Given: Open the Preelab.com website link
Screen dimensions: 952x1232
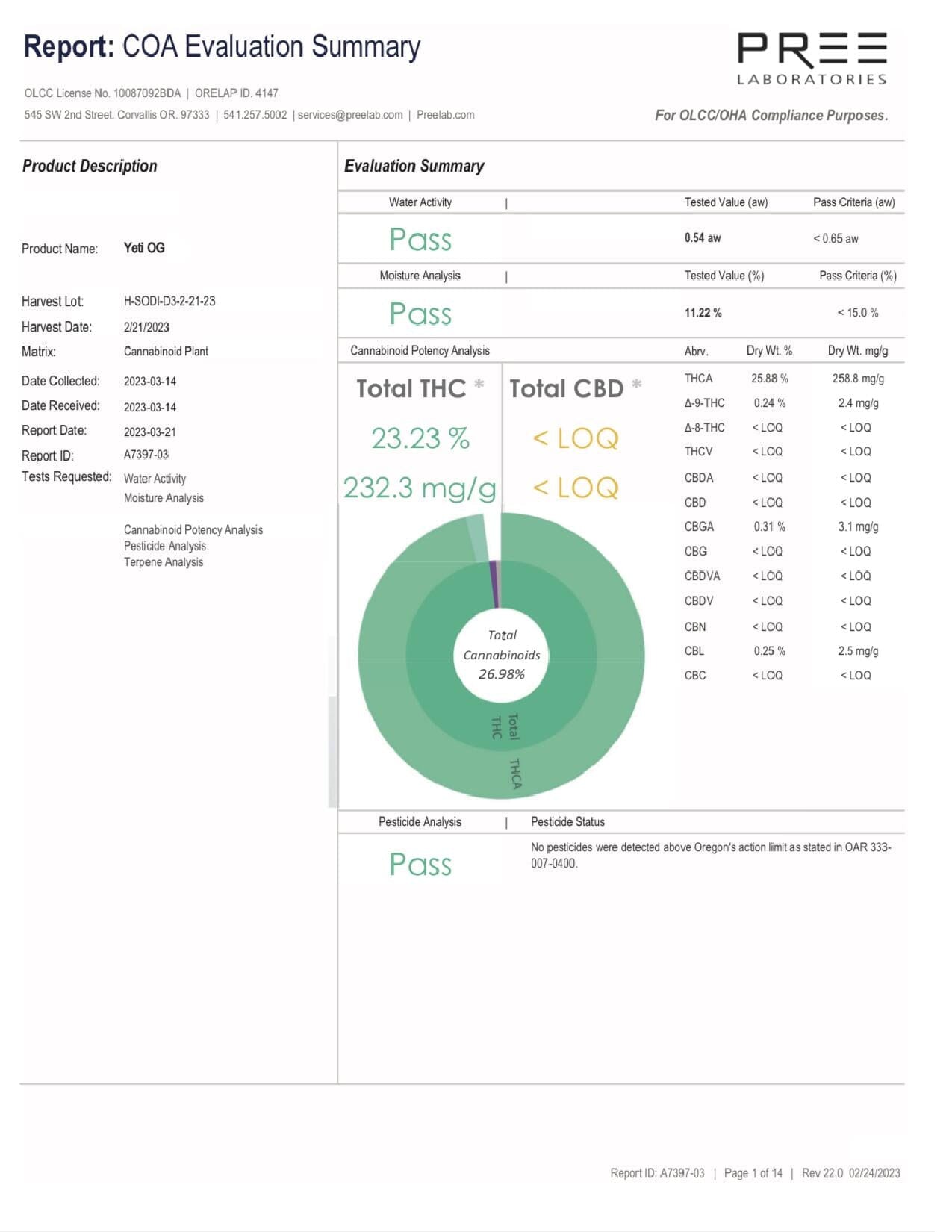Looking at the screenshot, I should point(445,115).
